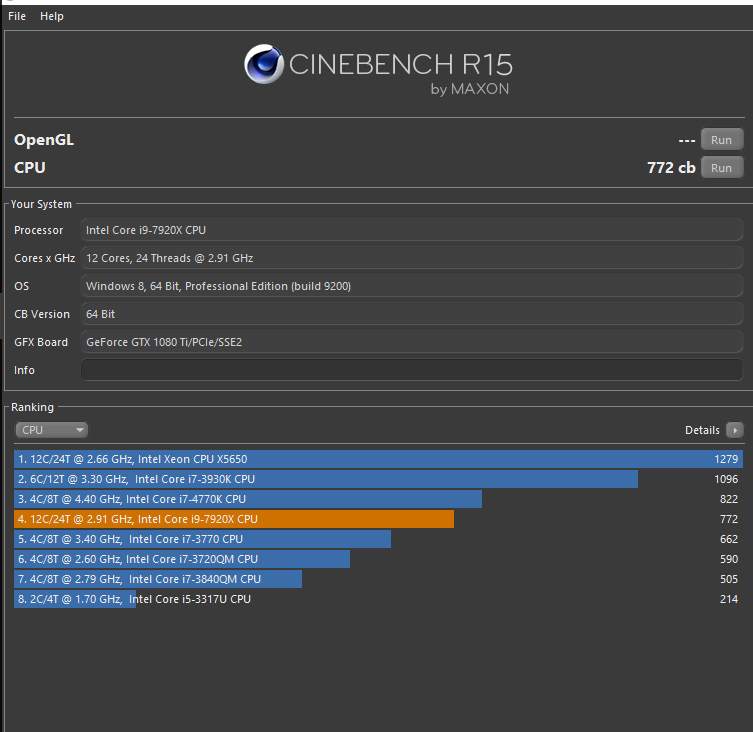Viewport: 753px width, 732px height.
Task: Click the Ranking group heading
Action: click(32, 407)
